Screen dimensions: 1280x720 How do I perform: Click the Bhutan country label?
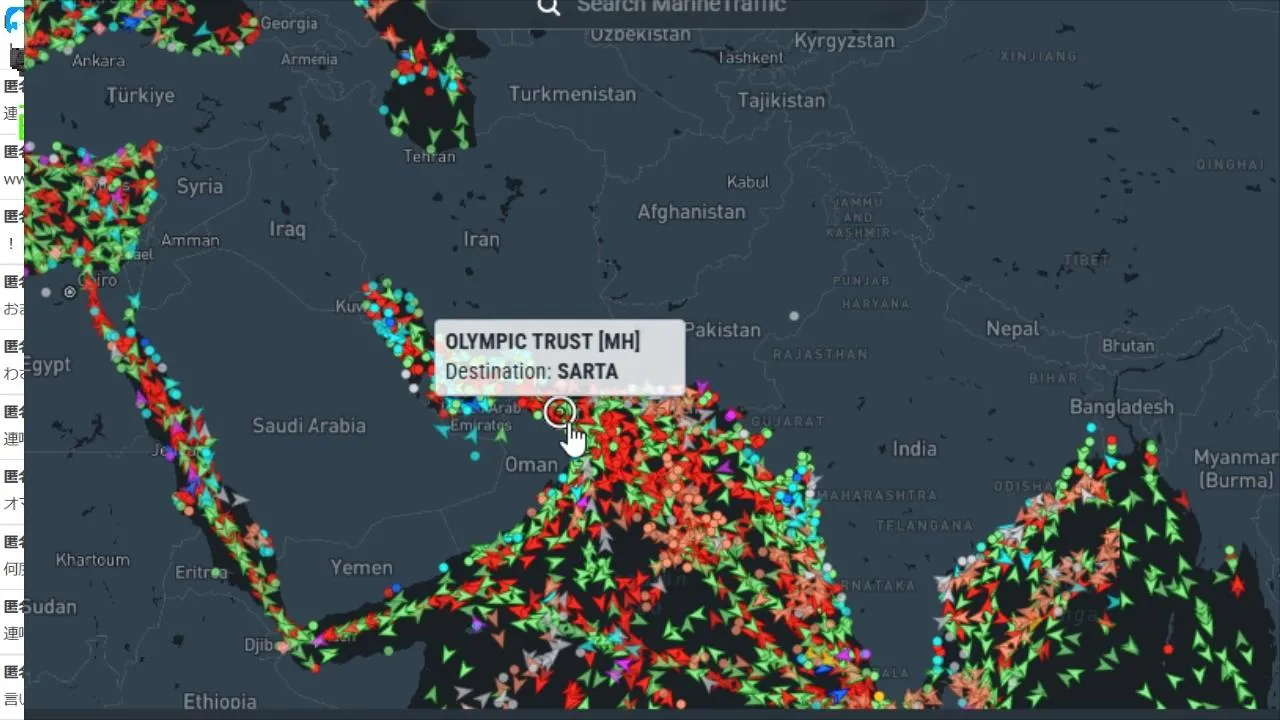click(x=1128, y=346)
